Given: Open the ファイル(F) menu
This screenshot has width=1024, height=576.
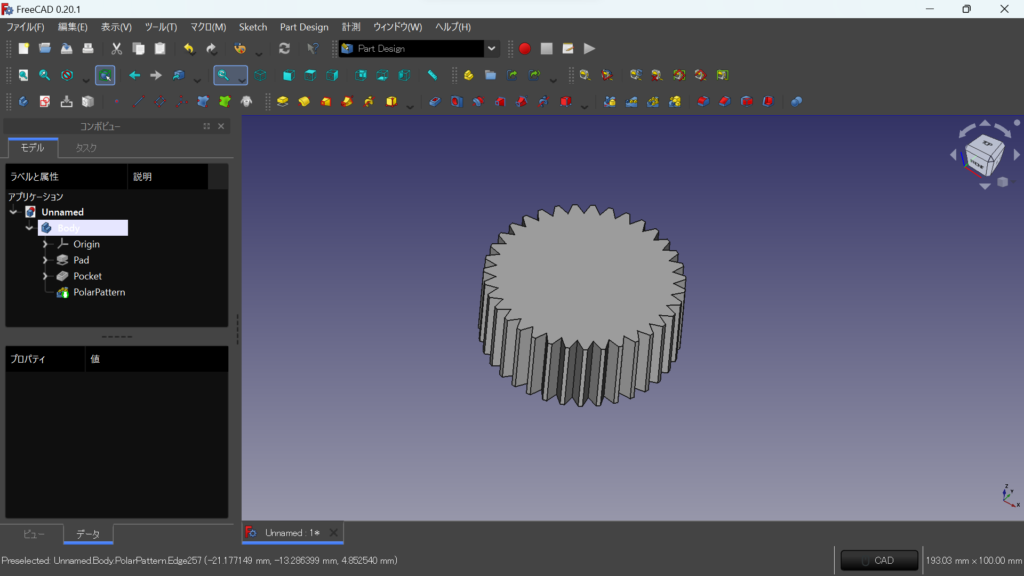Looking at the screenshot, I should pos(25,27).
